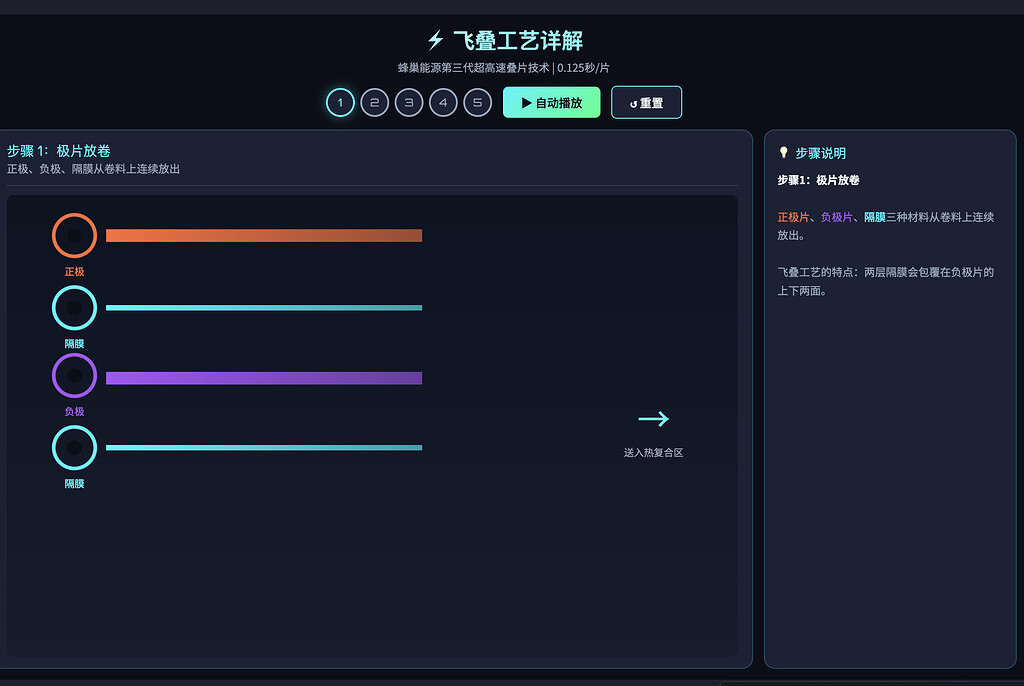
Task: Click the 飞叠工艺的特点 paragraph
Action: (x=886, y=282)
